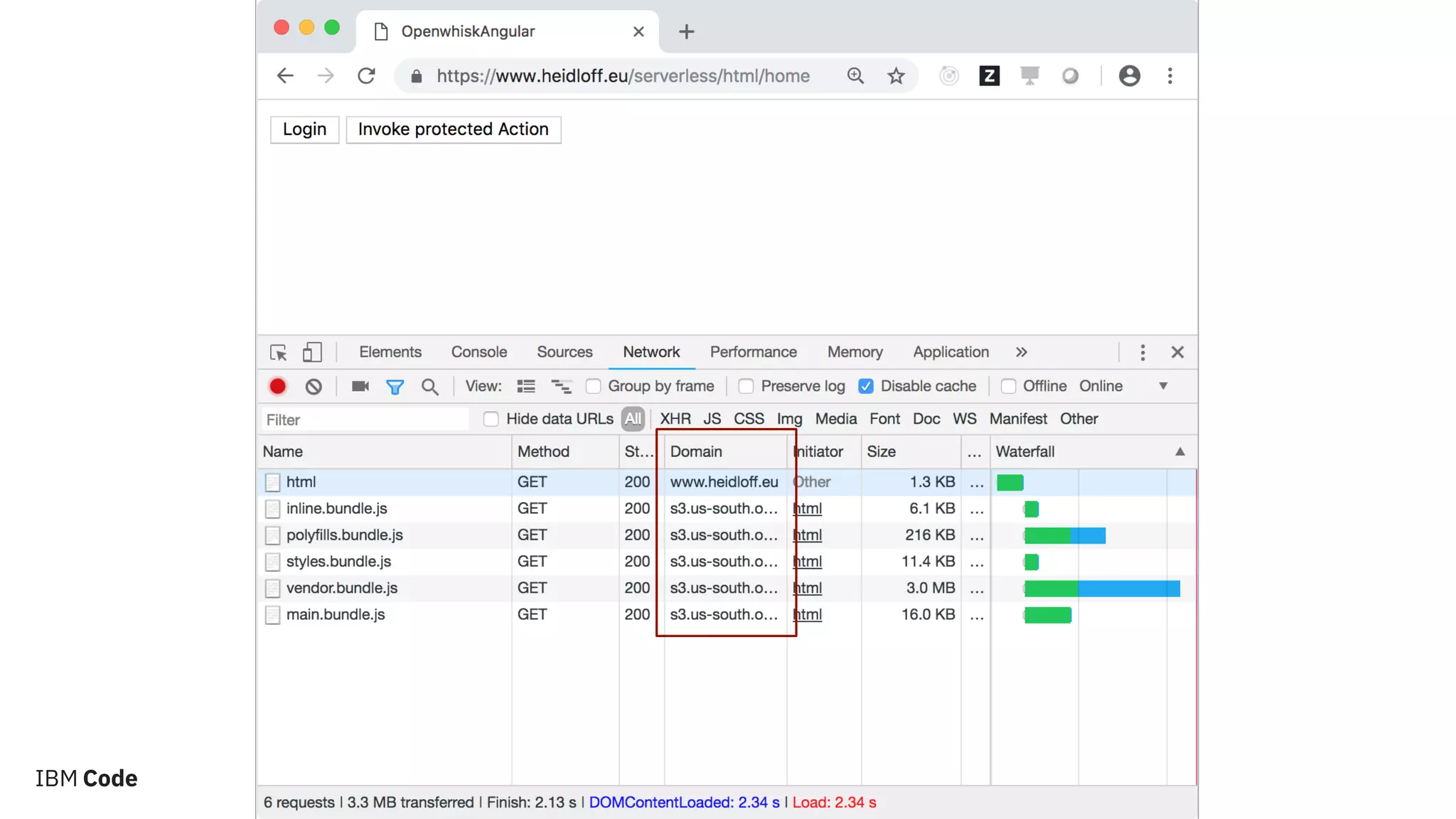
Task: Uncheck the Disable cache checkbox
Action: 865,386
